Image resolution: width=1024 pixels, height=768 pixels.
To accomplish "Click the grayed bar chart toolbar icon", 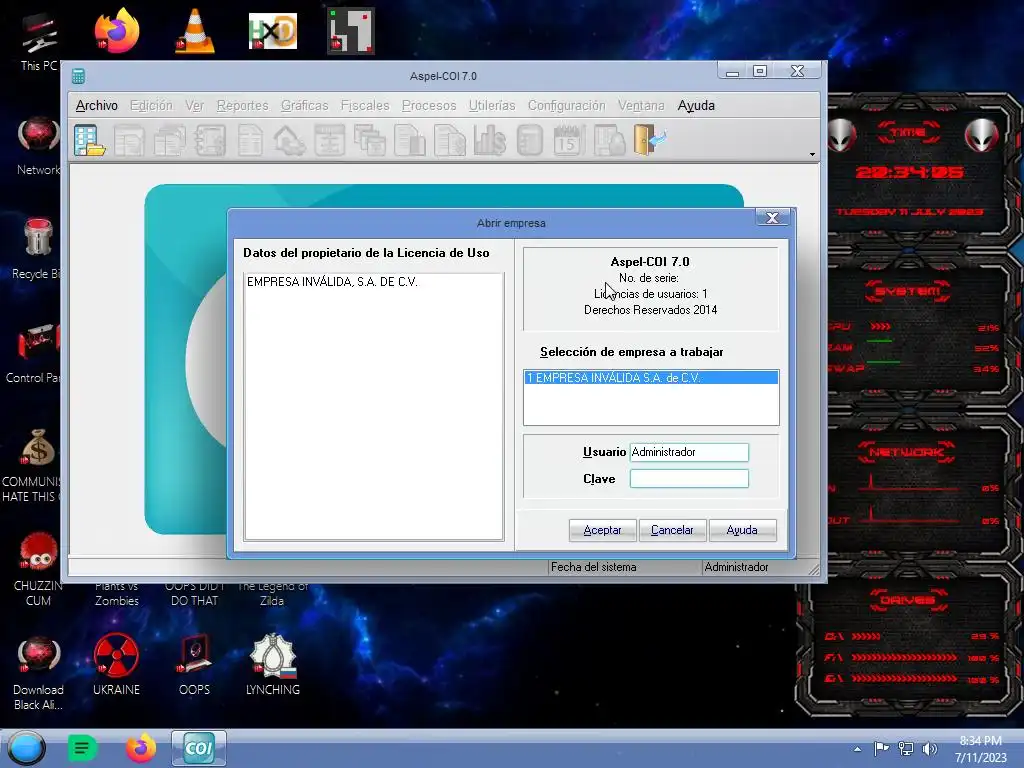I will (490, 140).
